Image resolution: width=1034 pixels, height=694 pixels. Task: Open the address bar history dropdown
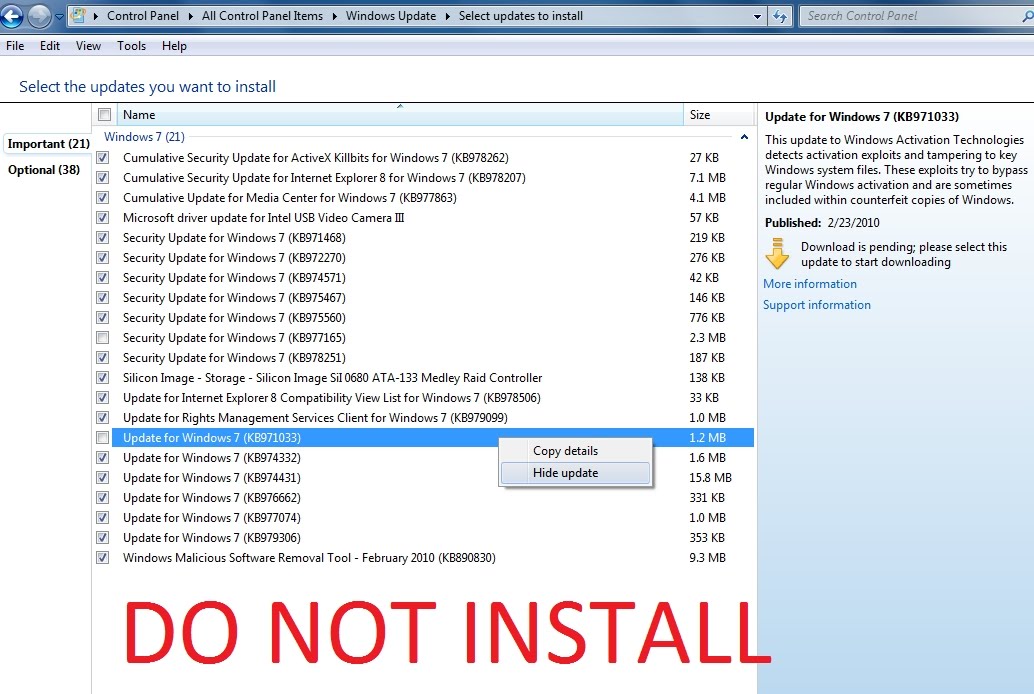[757, 16]
